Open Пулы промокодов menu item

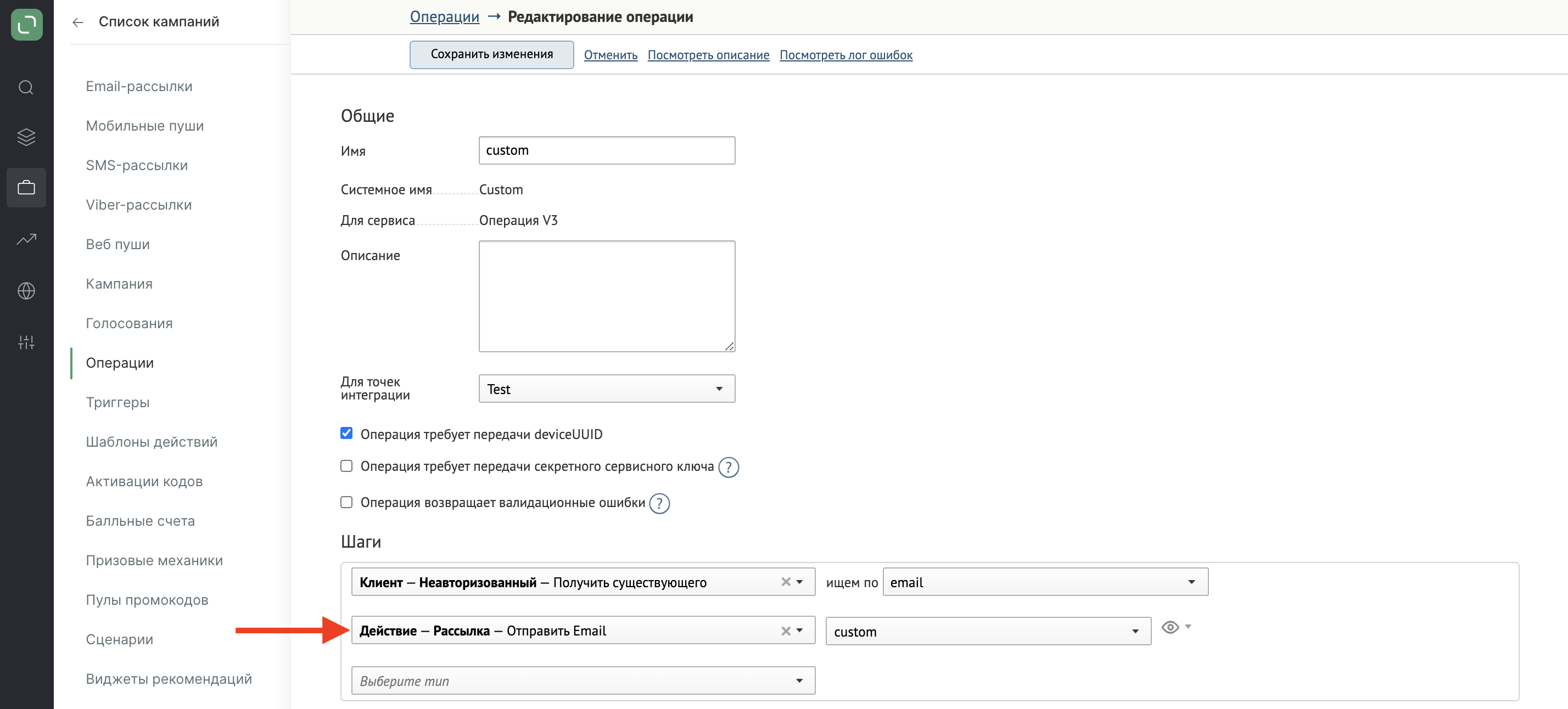147,601
